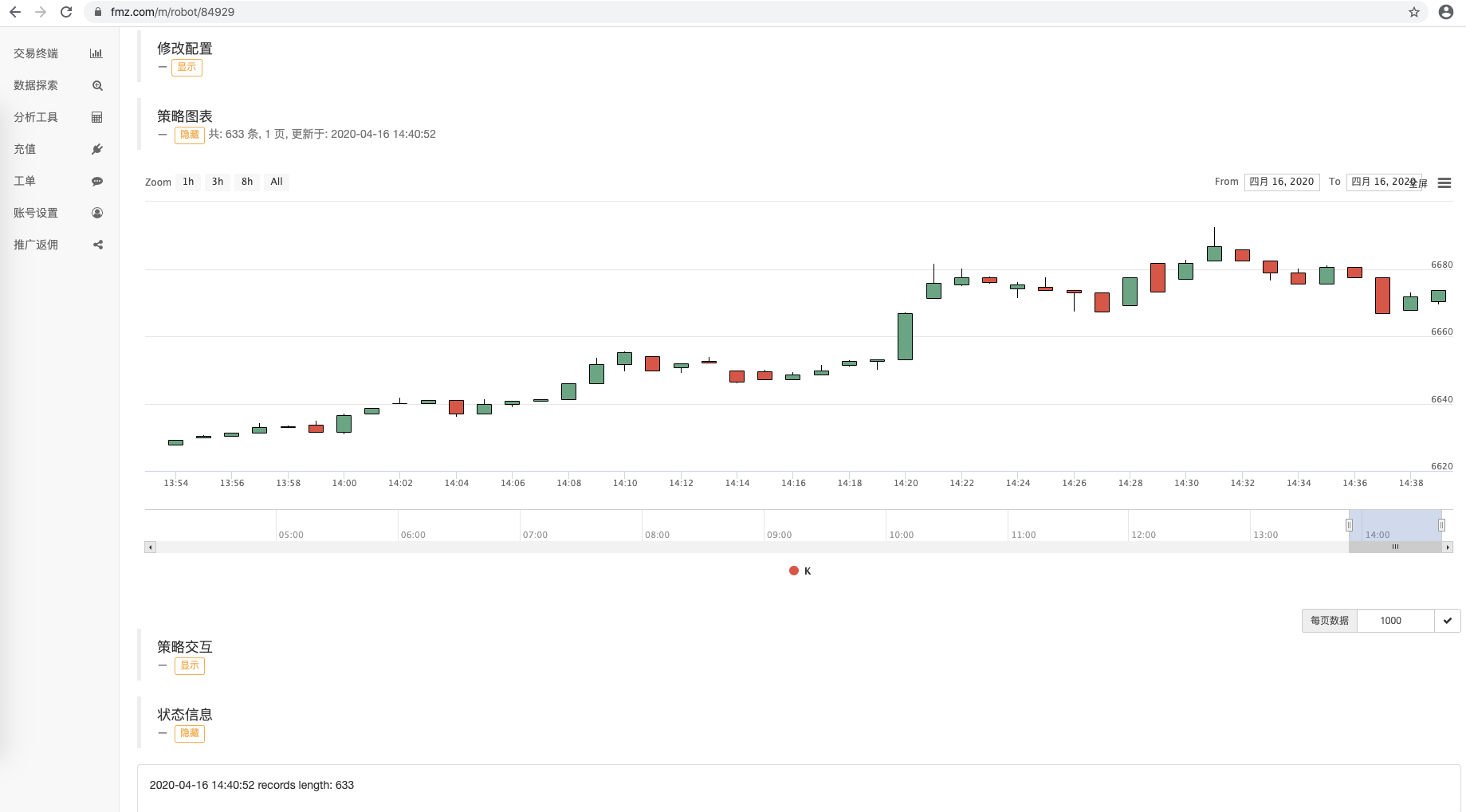Bookmark this page with the star icon

(x=1414, y=12)
